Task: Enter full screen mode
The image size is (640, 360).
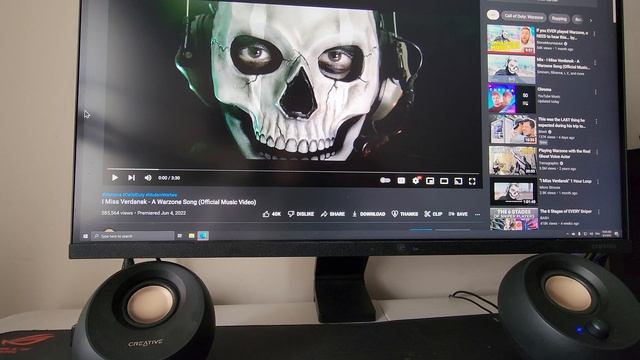Action: pyautogui.click(x=472, y=181)
